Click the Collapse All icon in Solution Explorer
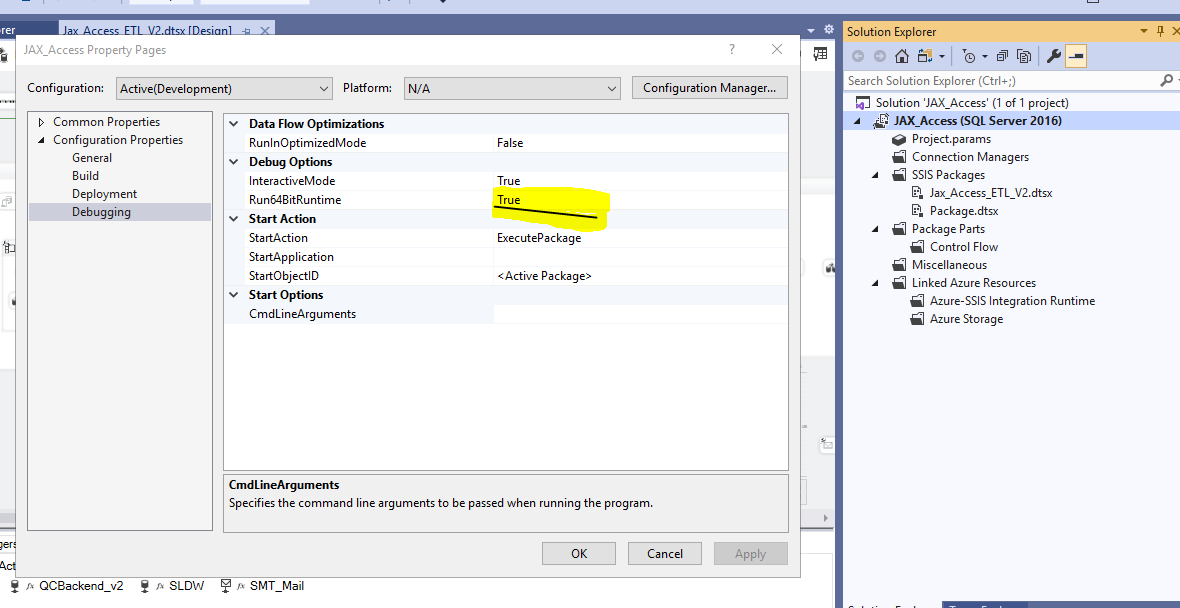 click(1002, 56)
